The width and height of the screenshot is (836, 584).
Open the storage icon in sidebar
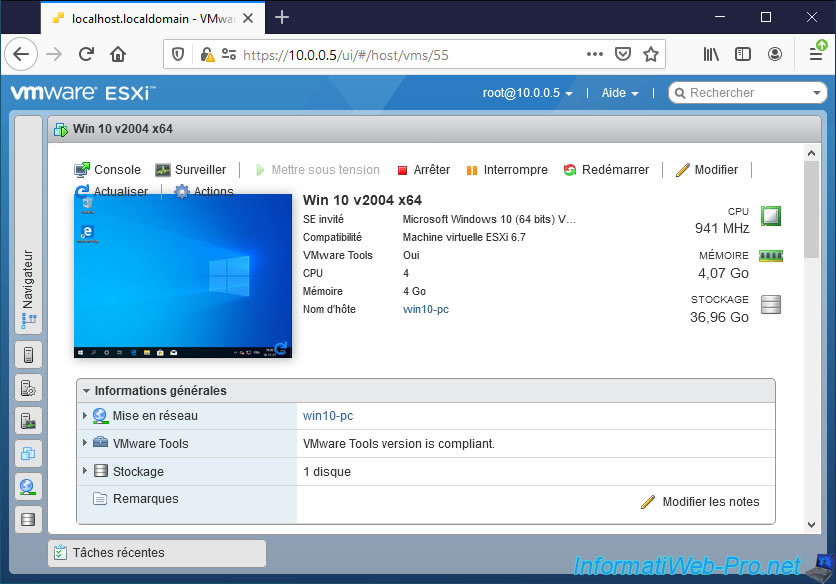28,519
